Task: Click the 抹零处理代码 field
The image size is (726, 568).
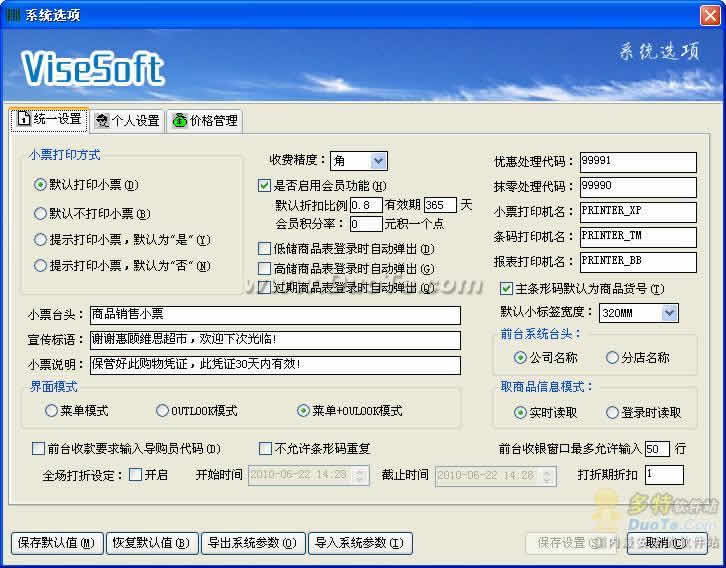Action: point(638,187)
